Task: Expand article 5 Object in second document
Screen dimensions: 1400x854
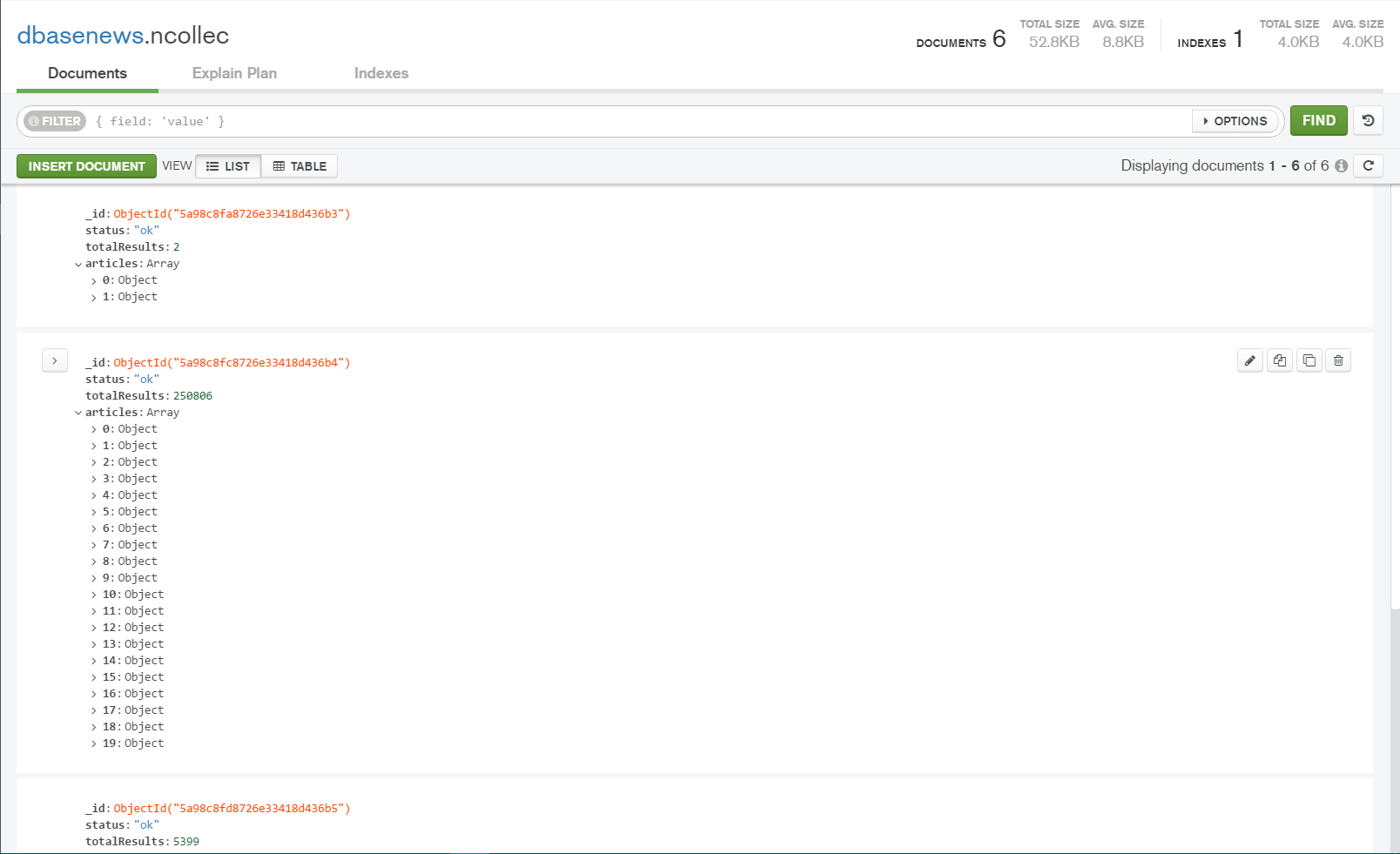Action: point(94,513)
